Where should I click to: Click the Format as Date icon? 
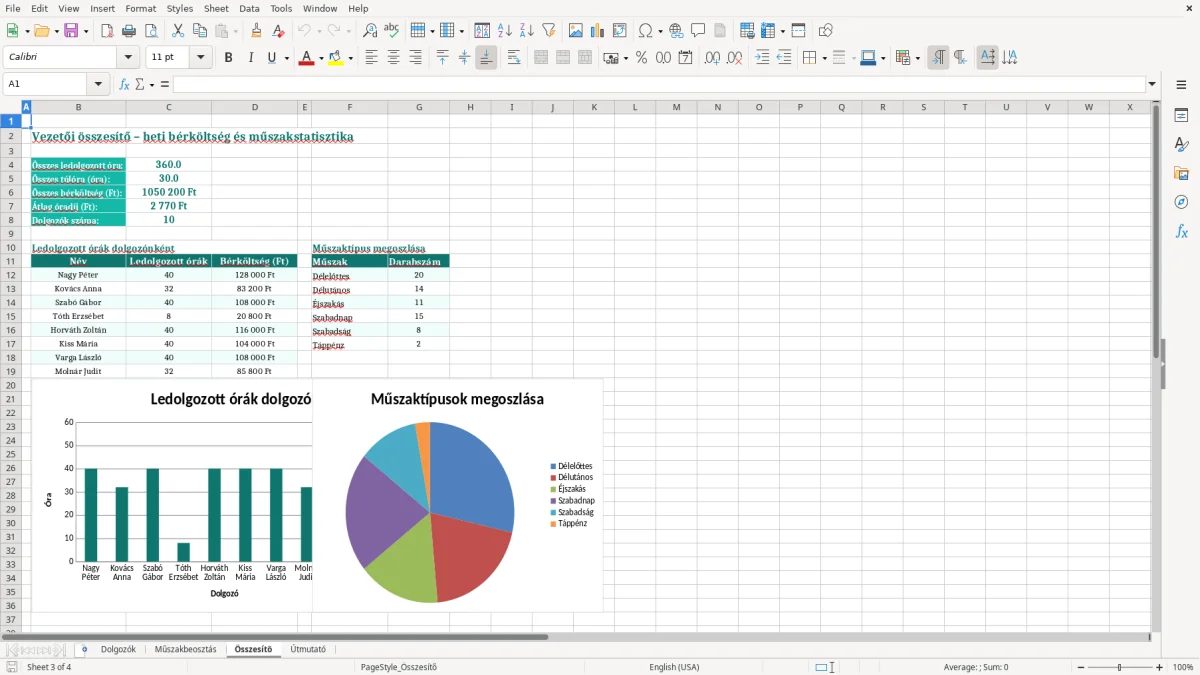(x=686, y=58)
